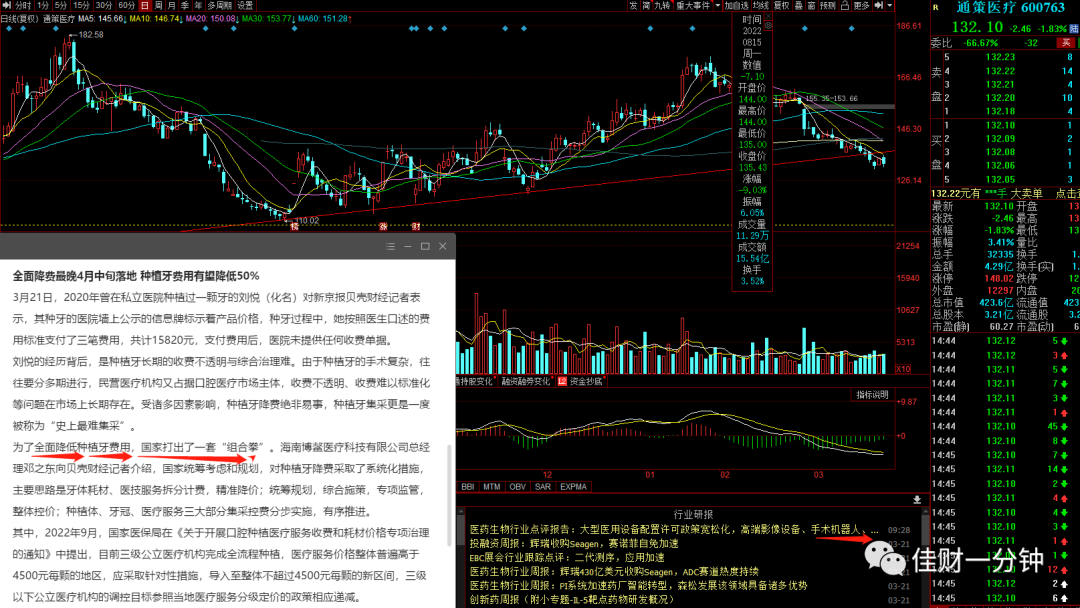Click the MA5: 145.66 indicator label
Viewport: 1080px width, 608px height.
(101, 19)
